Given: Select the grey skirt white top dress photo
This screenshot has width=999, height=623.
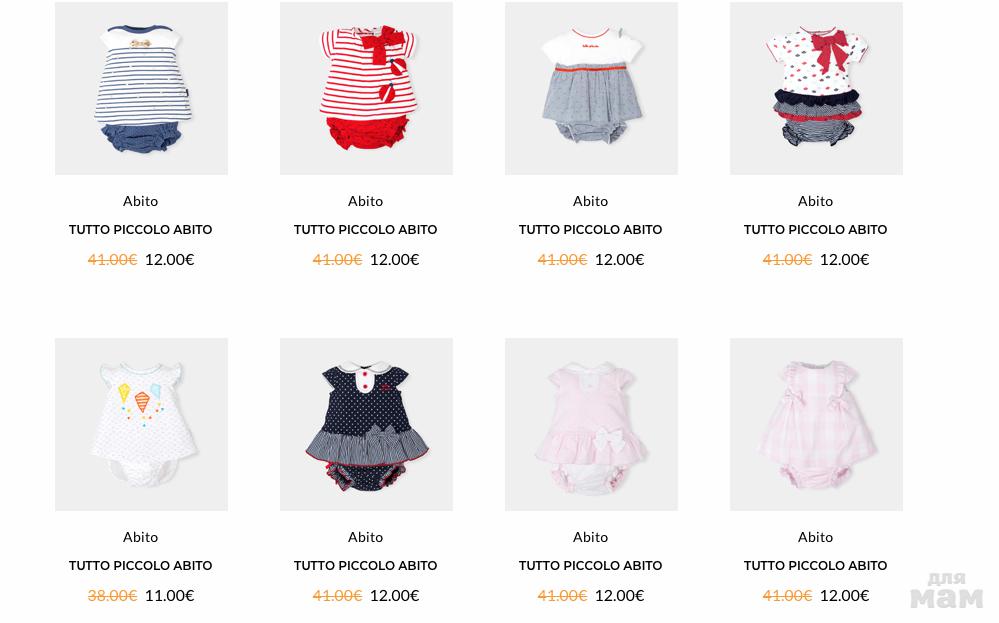Looking at the screenshot, I should [591, 88].
